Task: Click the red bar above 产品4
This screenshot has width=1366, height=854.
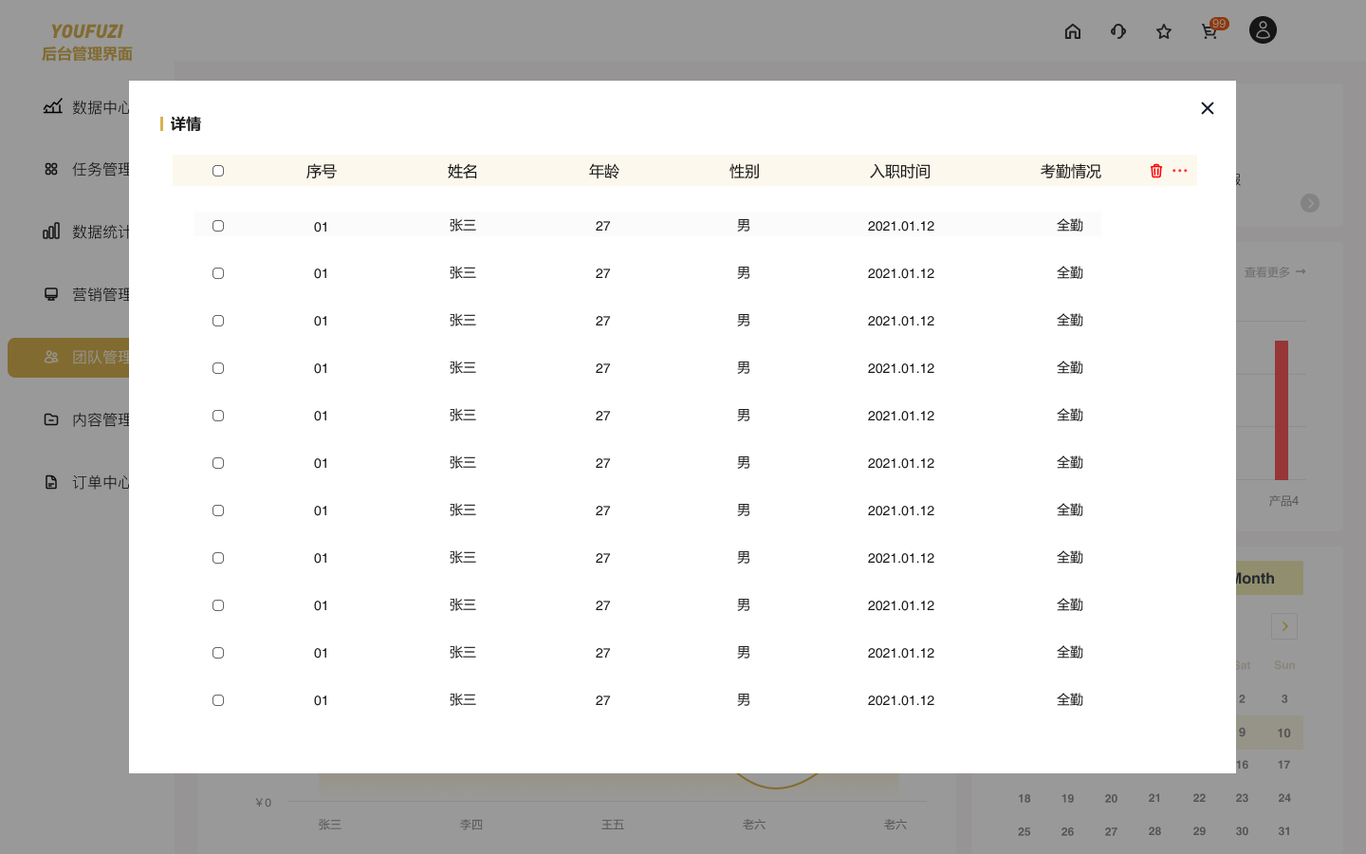Action: [1281, 410]
